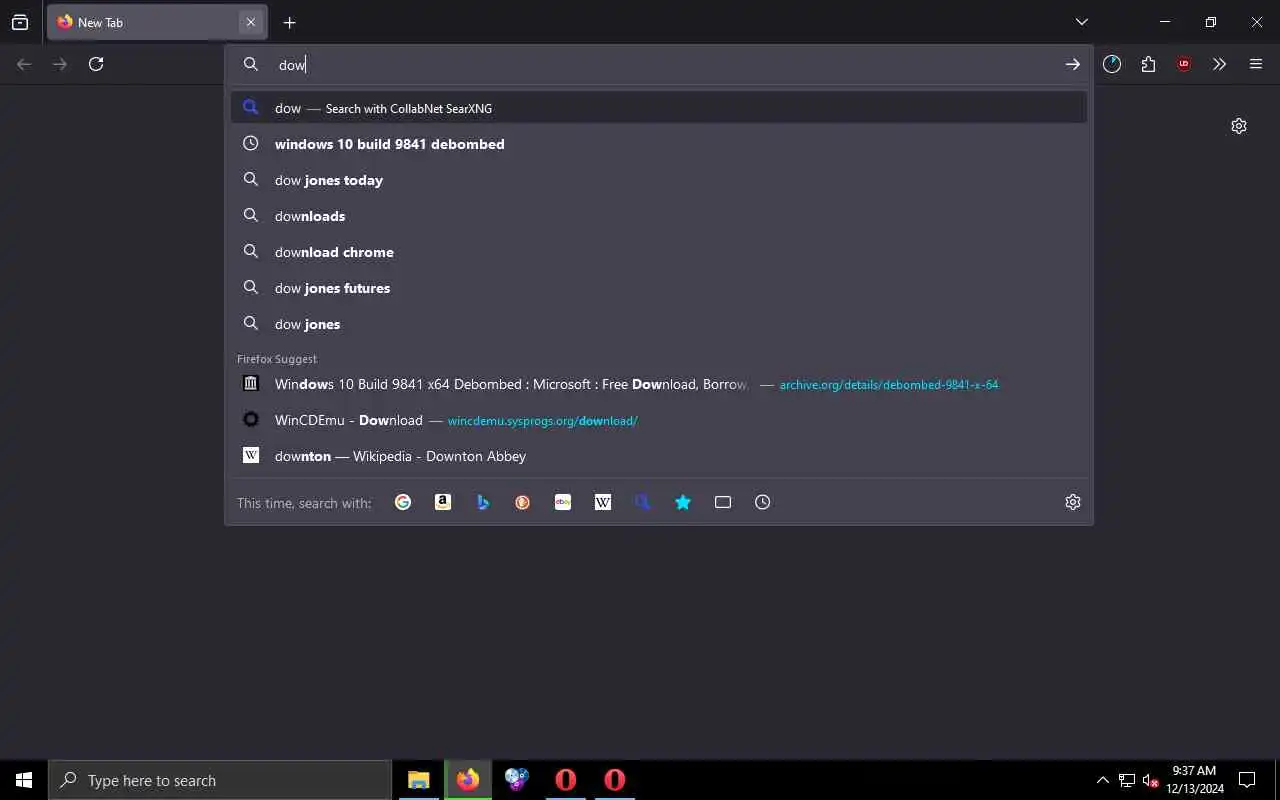Open Firefox View icon

pos(20,22)
